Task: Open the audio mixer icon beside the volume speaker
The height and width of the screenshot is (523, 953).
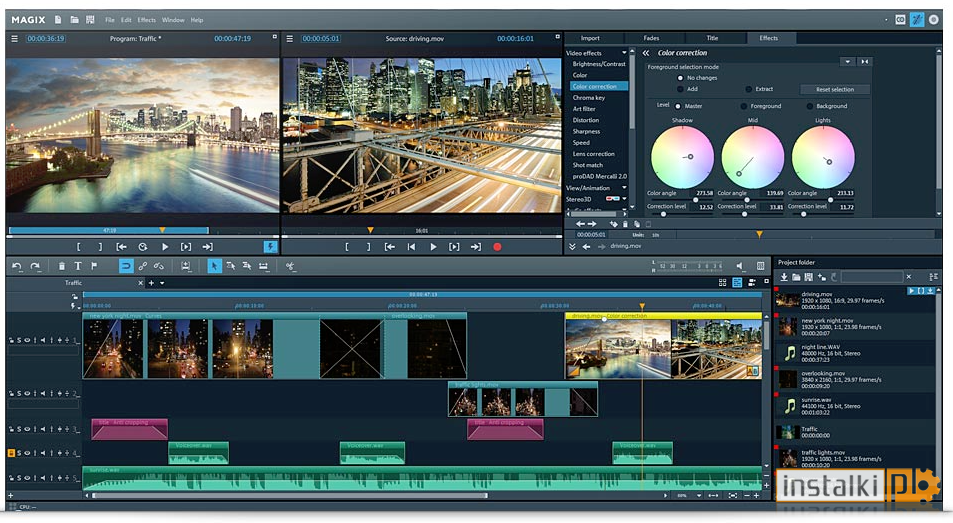Action: [760, 266]
